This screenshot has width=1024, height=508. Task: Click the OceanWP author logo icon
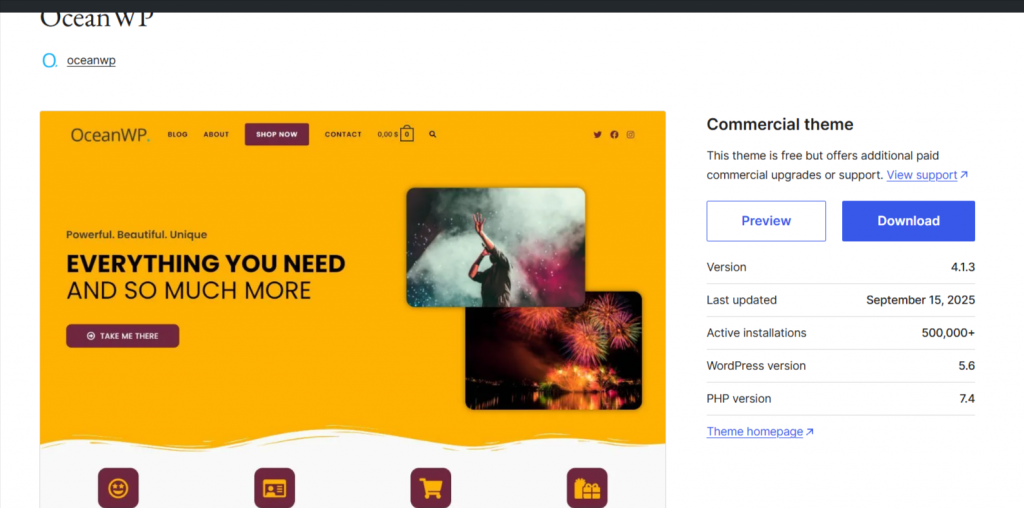(x=50, y=61)
